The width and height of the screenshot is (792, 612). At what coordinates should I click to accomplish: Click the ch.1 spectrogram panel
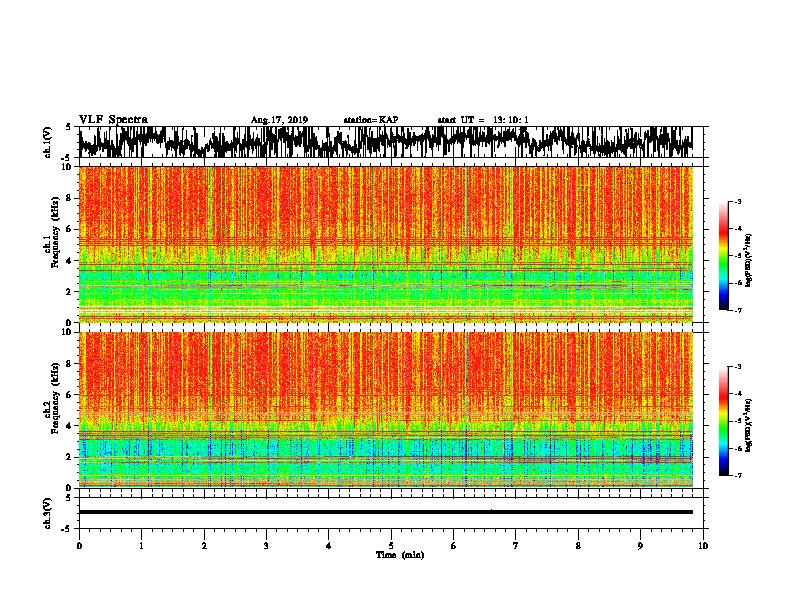pyautogui.click(x=386, y=244)
